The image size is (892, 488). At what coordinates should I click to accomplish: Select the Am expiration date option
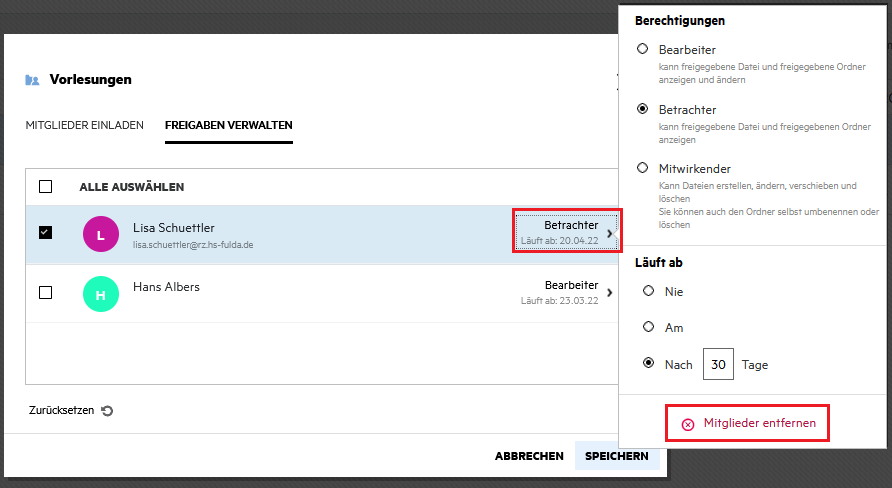coord(649,327)
